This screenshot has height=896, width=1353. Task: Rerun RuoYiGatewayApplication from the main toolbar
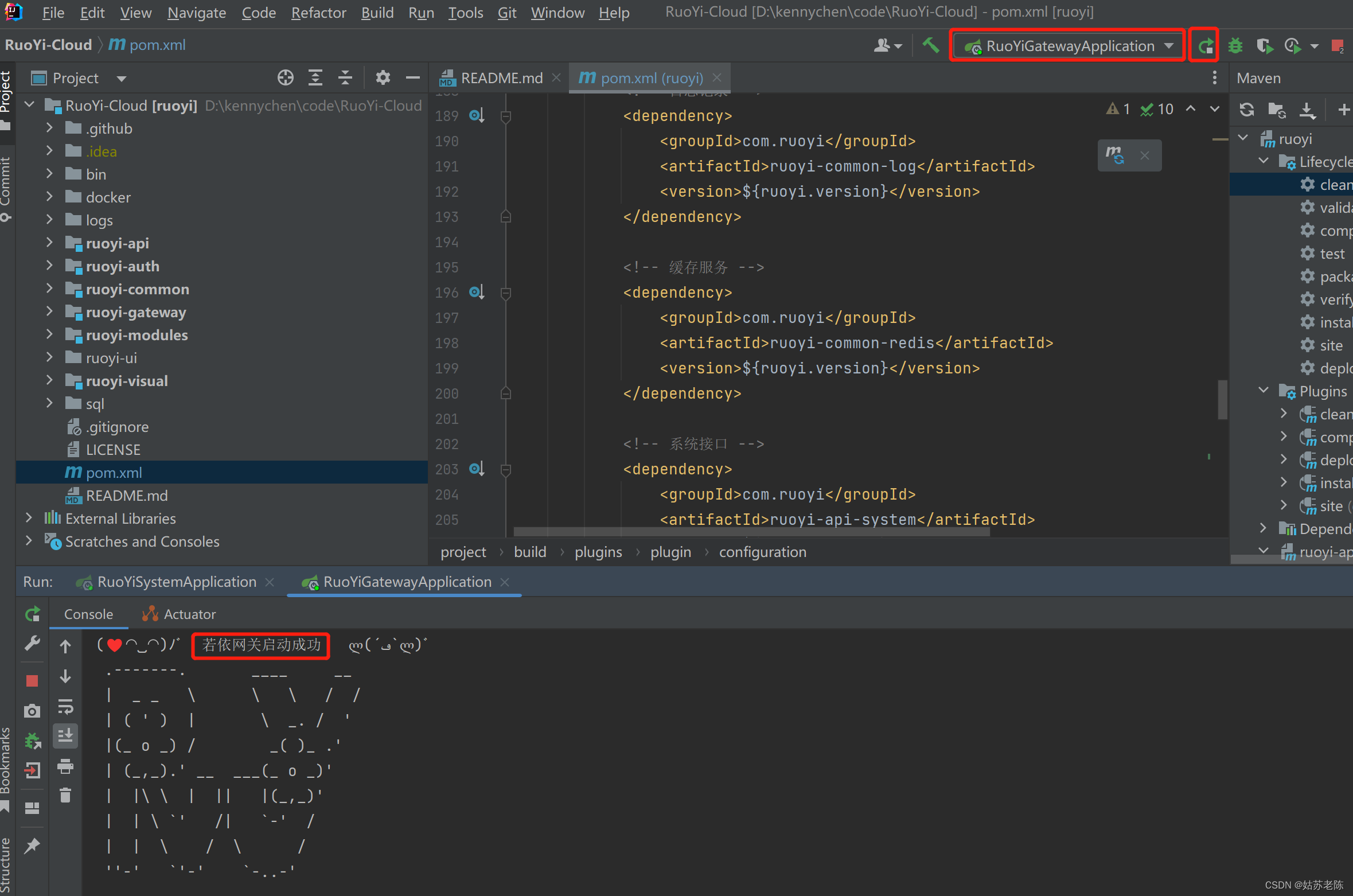point(1204,45)
